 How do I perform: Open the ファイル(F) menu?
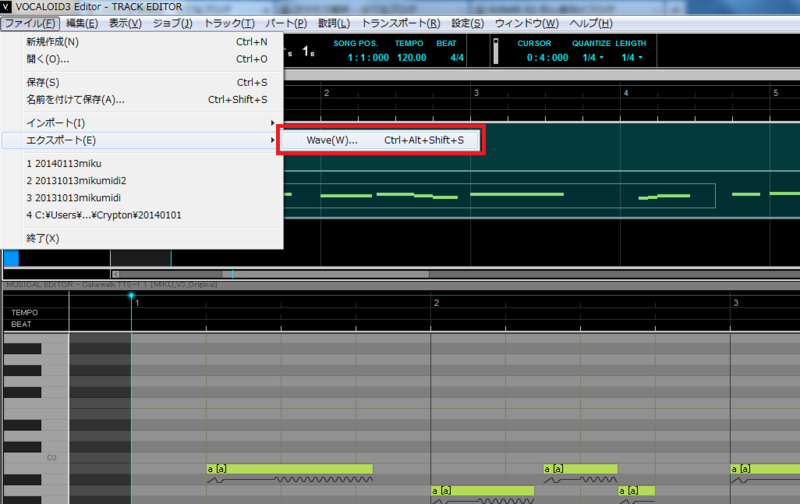pos(30,23)
